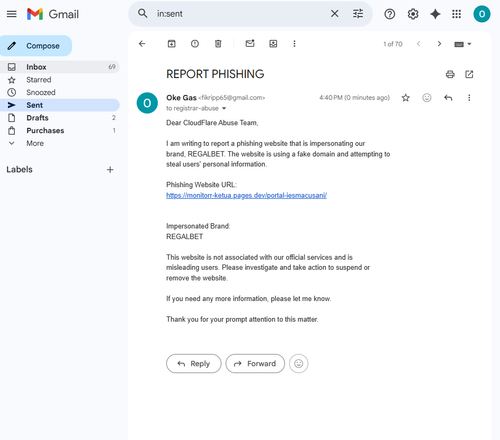Add an emoji reaction in the message header
Image resolution: width=500 pixels, height=440 pixels.
pos(427,98)
